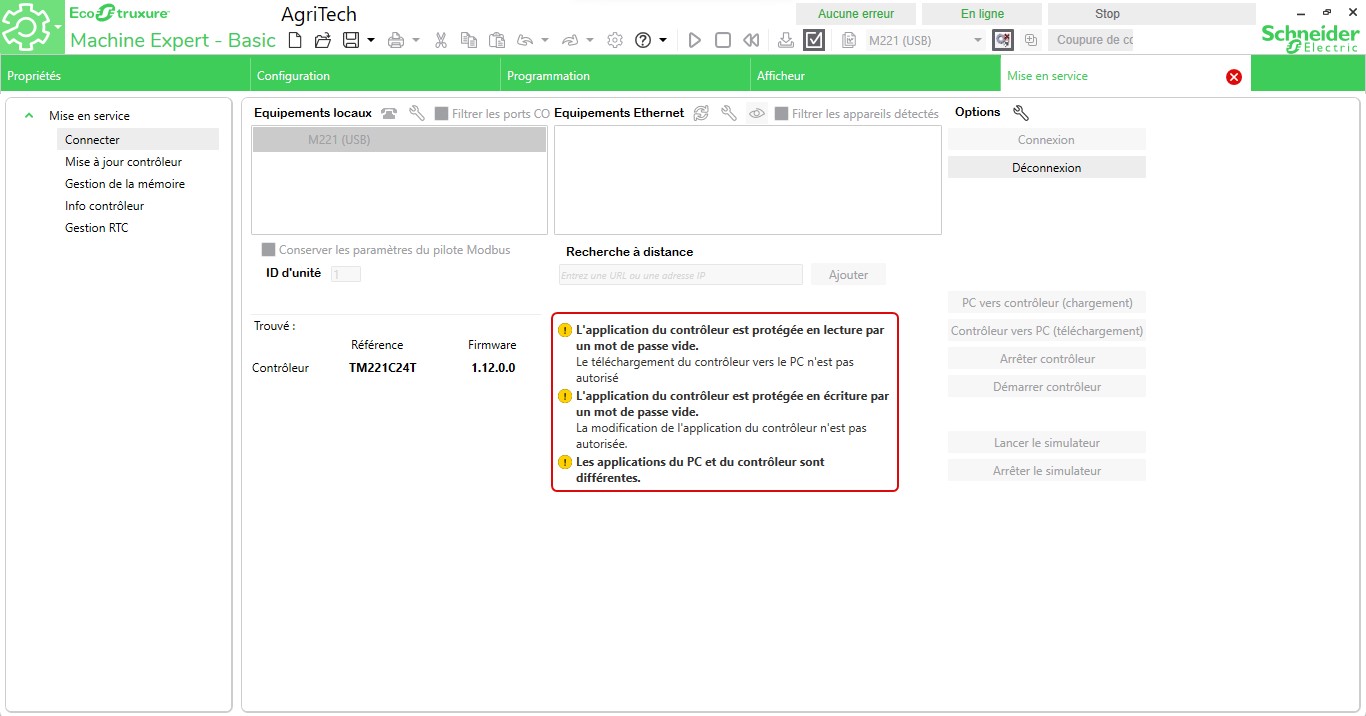Click the disconnect controller toolbar icon

[1002, 40]
